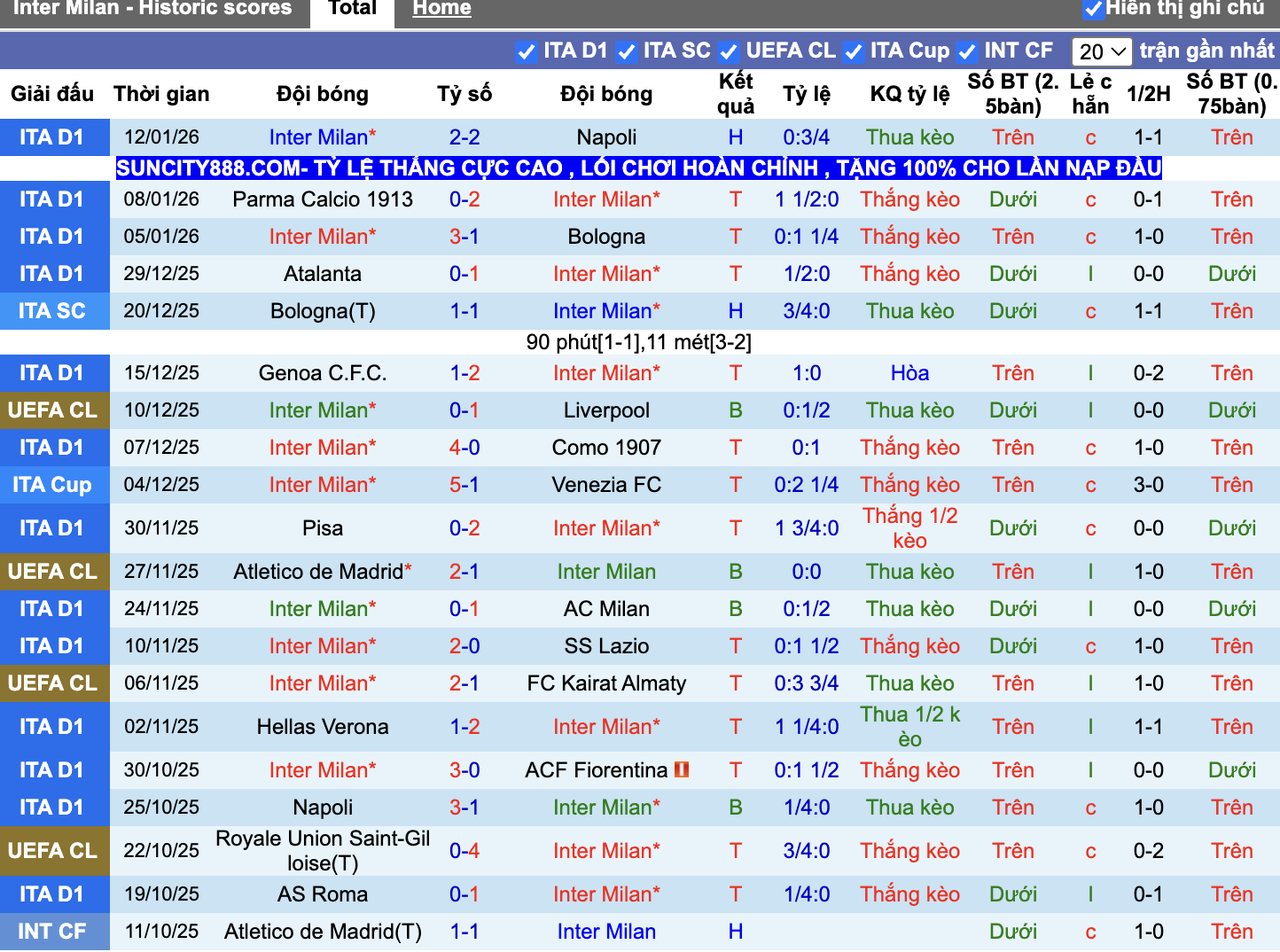
Task: Click the Bologna(T) team name
Action: tap(323, 311)
